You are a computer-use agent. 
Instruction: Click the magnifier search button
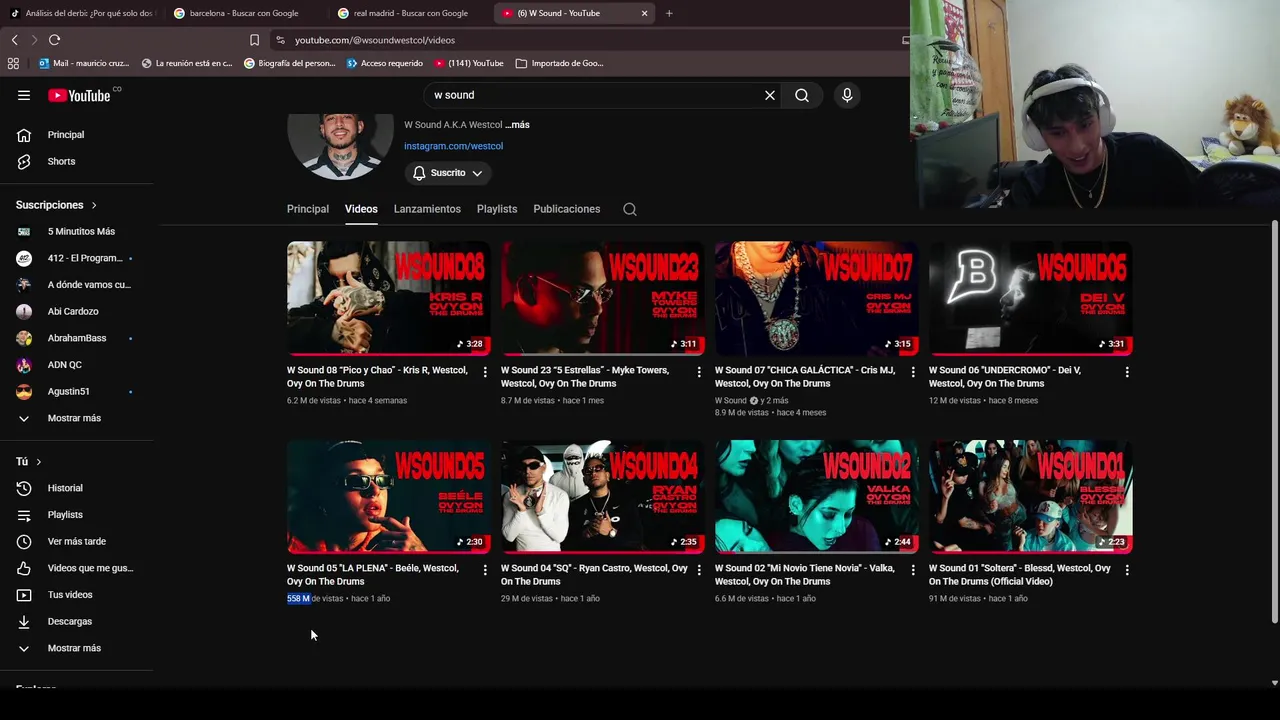click(802, 95)
